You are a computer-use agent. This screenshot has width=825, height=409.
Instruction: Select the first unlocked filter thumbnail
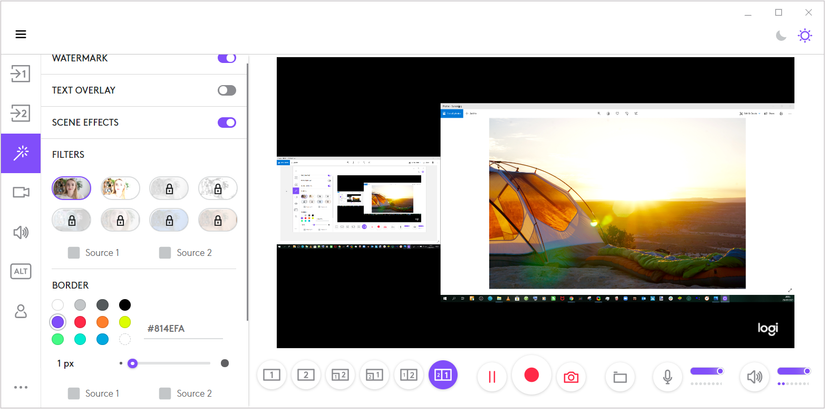[x=72, y=188]
